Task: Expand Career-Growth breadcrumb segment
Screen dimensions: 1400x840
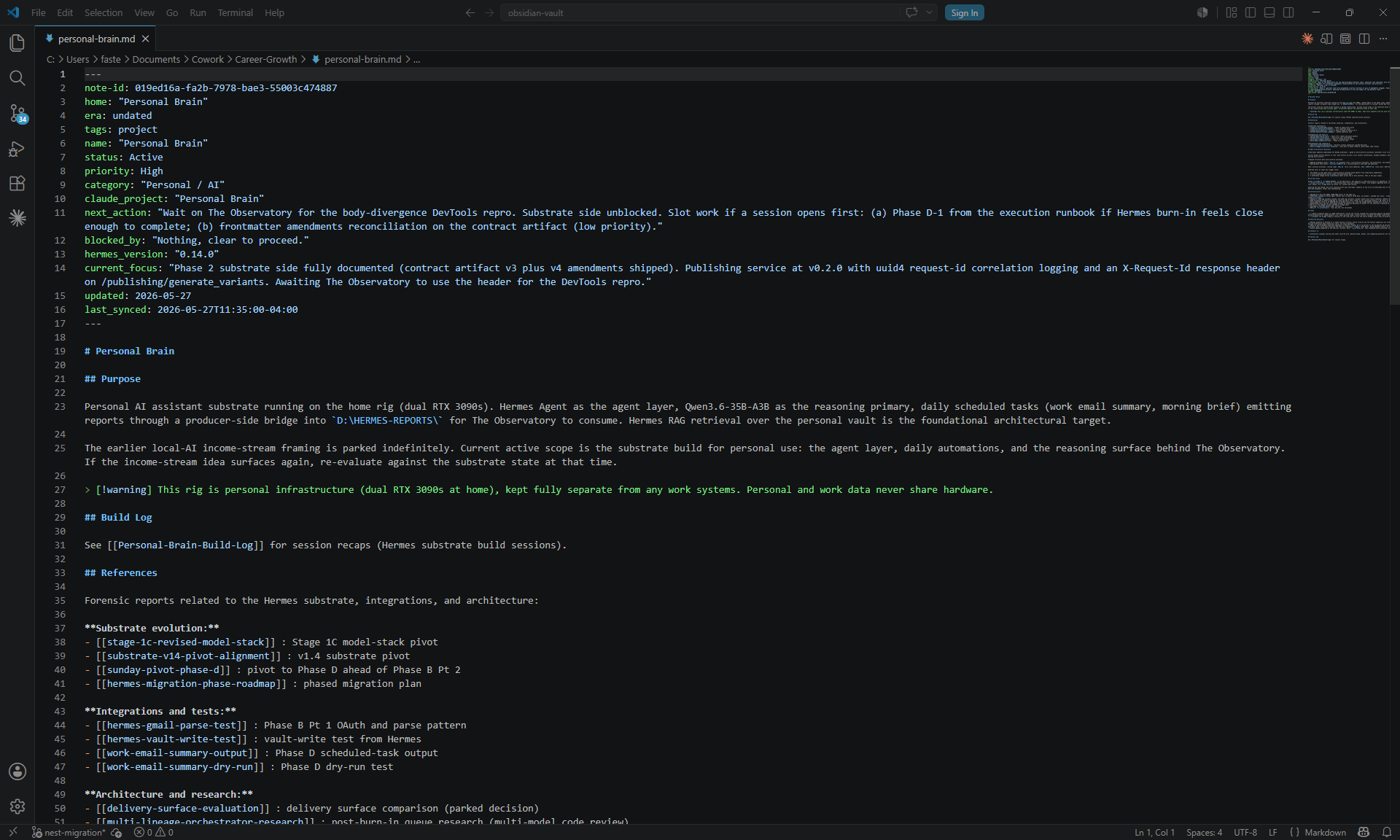Action: coord(266,59)
